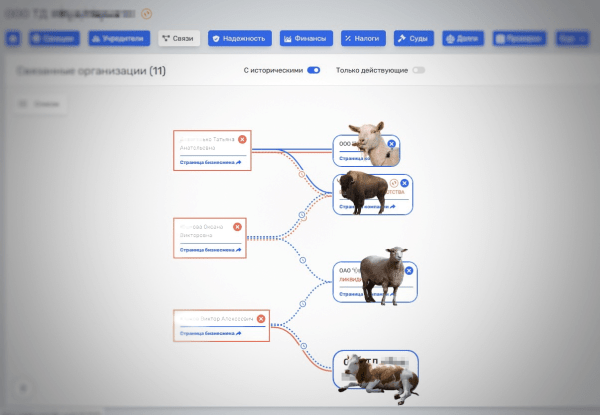Go to the Налоги tab
The height and width of the screenshot is (415, 600).
[362, 39]
